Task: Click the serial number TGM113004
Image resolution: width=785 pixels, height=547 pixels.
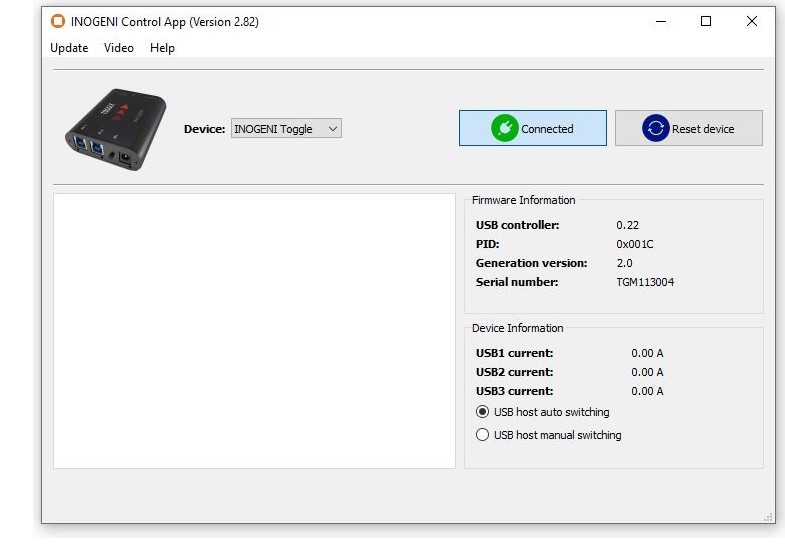Action: point(645,282)
